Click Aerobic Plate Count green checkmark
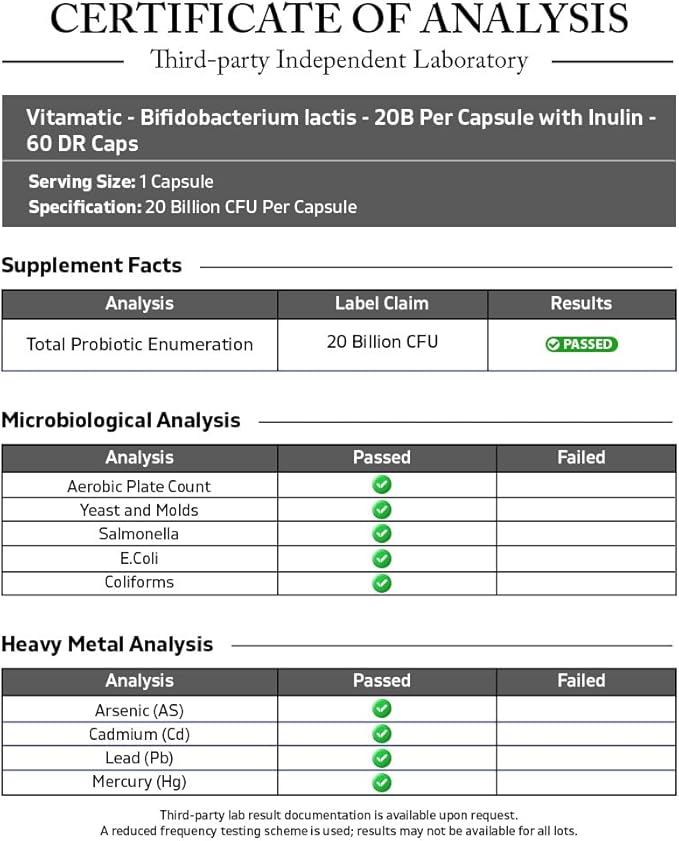Screen dimensions: 679x841 click(382, 485)
